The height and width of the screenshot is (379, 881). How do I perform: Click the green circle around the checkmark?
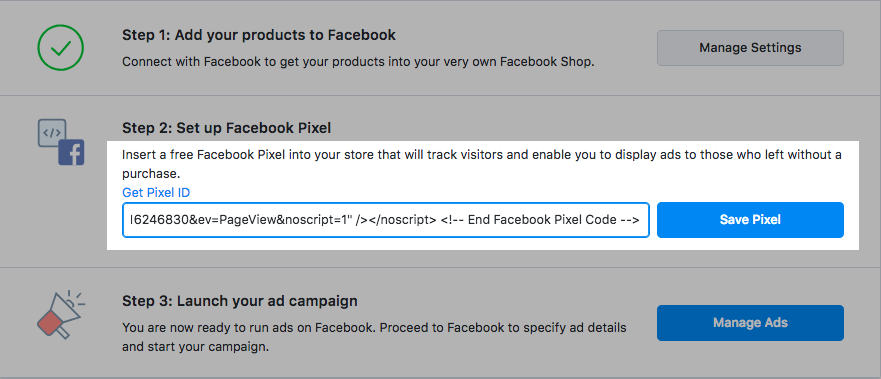[60, 48]
